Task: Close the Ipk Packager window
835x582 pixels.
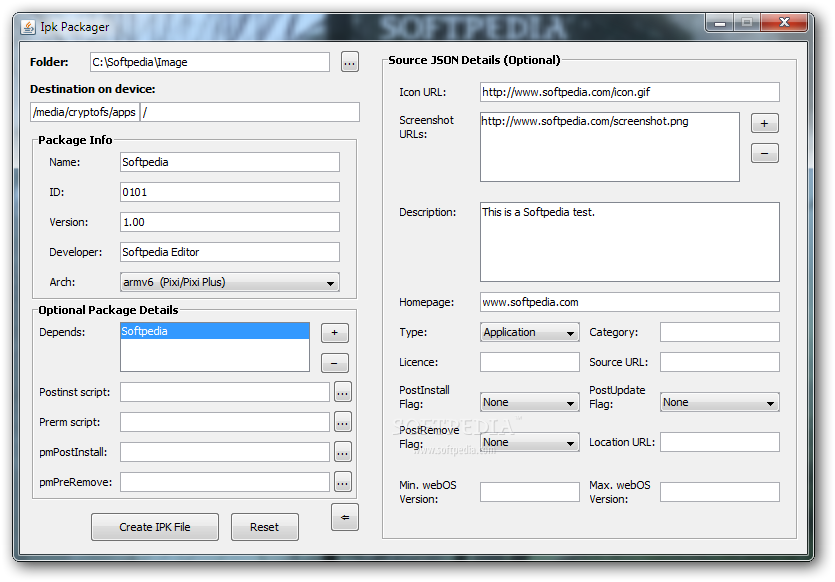Action: 784,22
